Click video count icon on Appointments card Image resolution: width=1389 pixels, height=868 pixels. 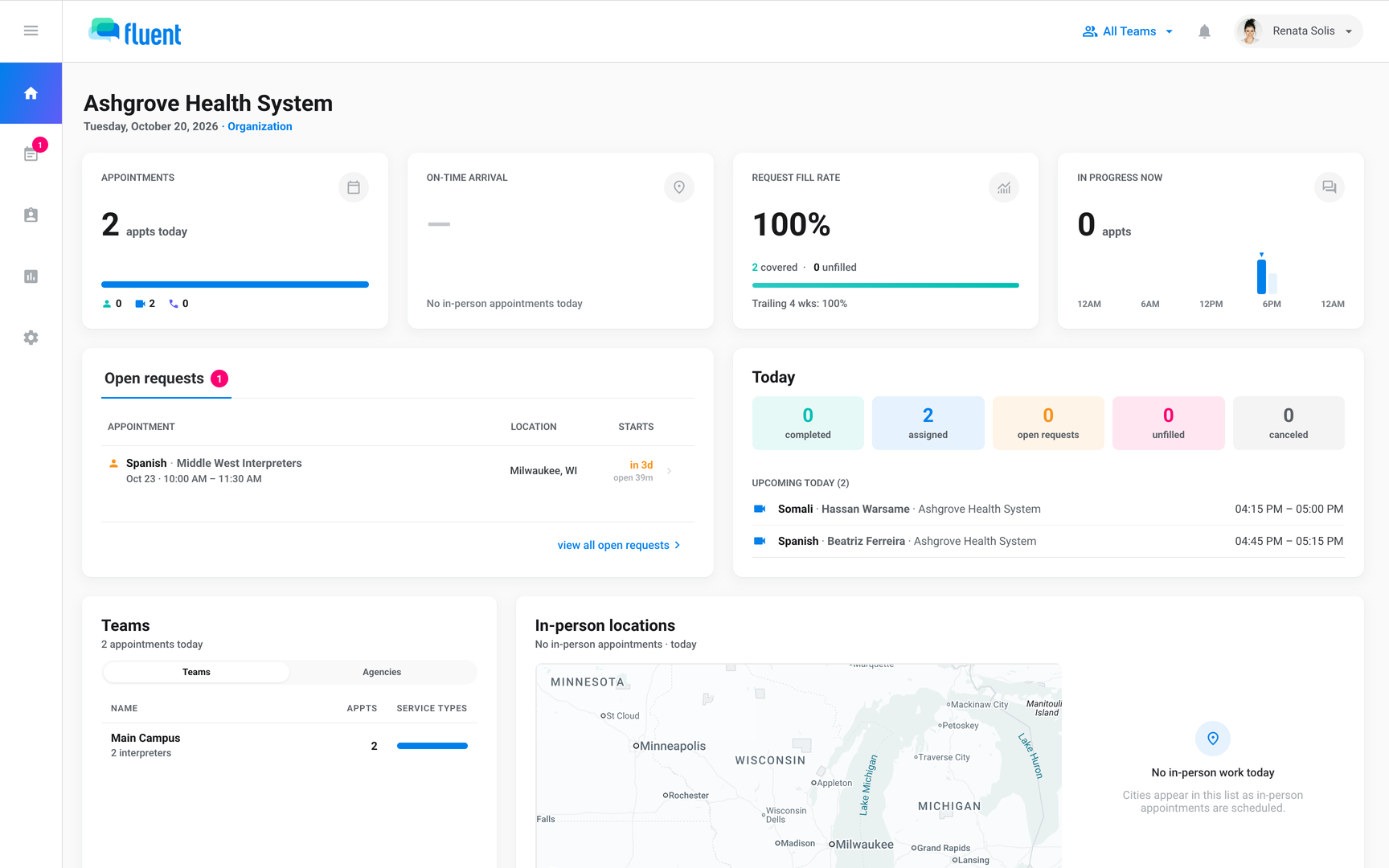[x=140, y=304]
